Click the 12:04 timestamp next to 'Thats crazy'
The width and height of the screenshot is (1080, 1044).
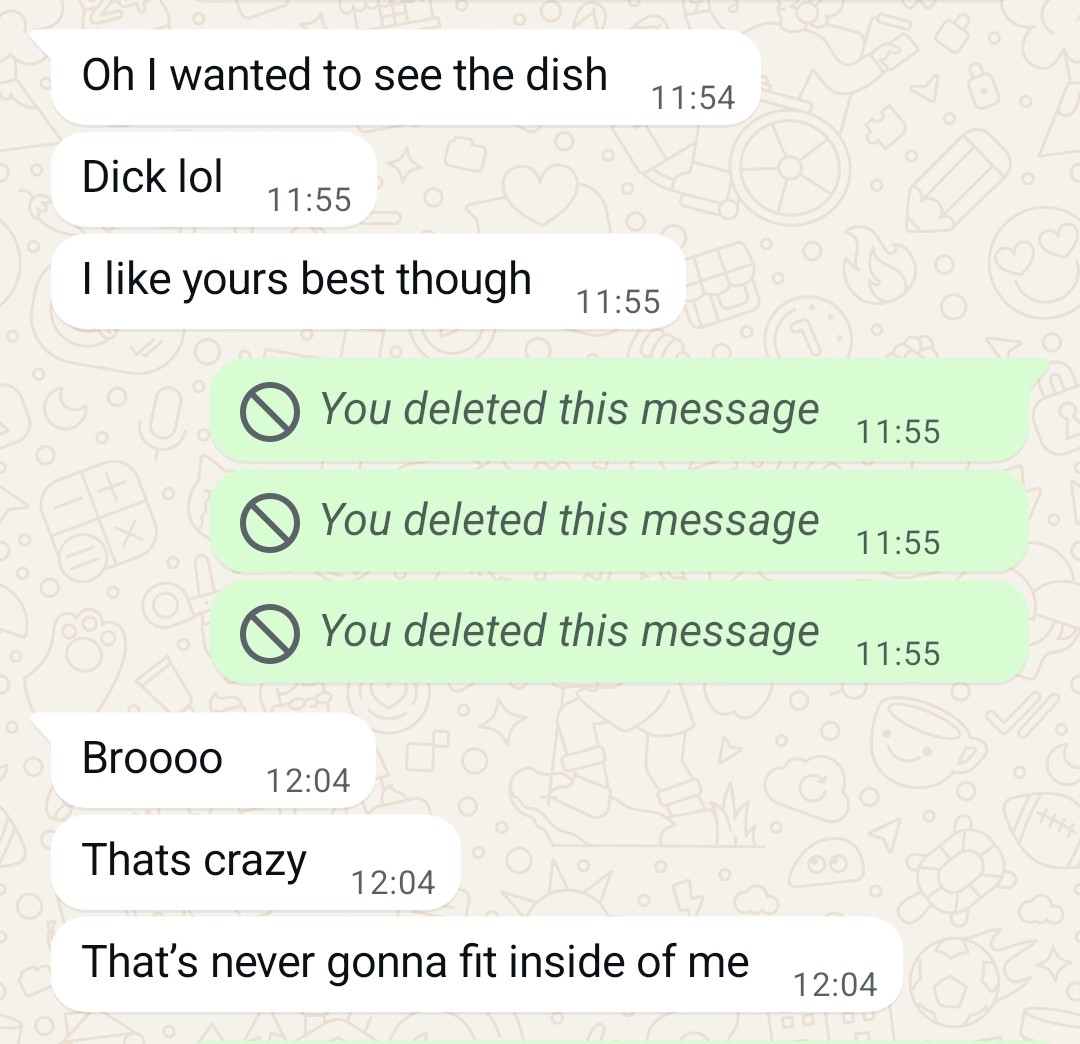tap(393, 883)
